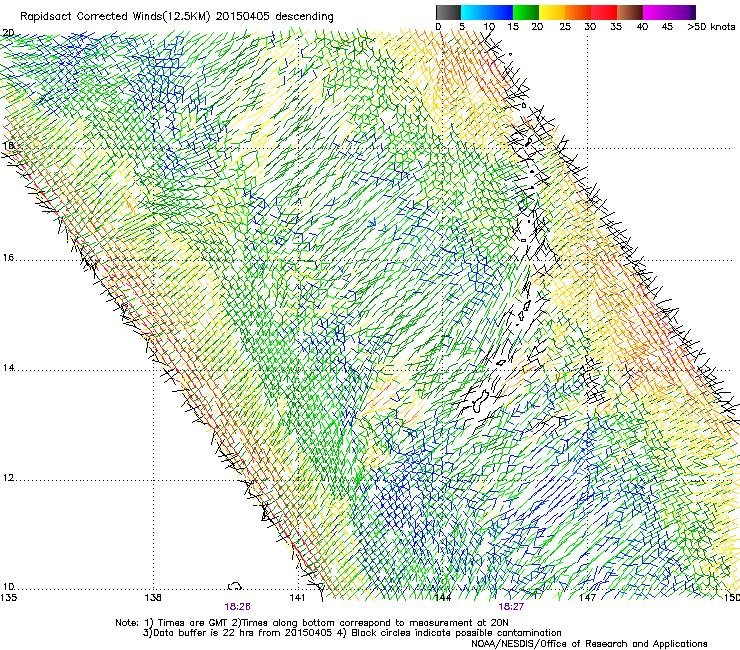Click the legend tick label '25'
The image size is (740, 650).
click(565, 27)
